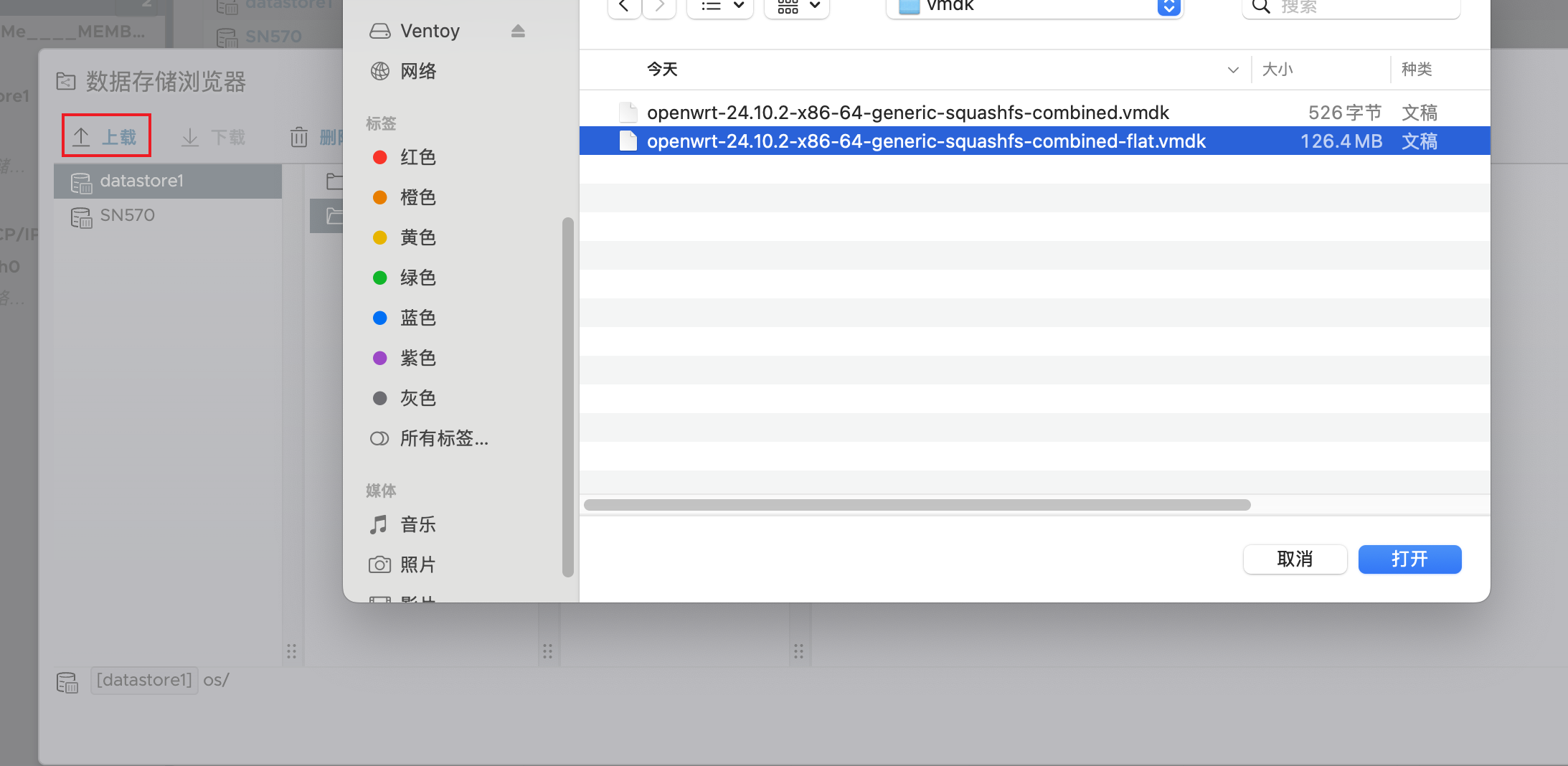Click the trash delete icon in datastore browser

(299, 137)
